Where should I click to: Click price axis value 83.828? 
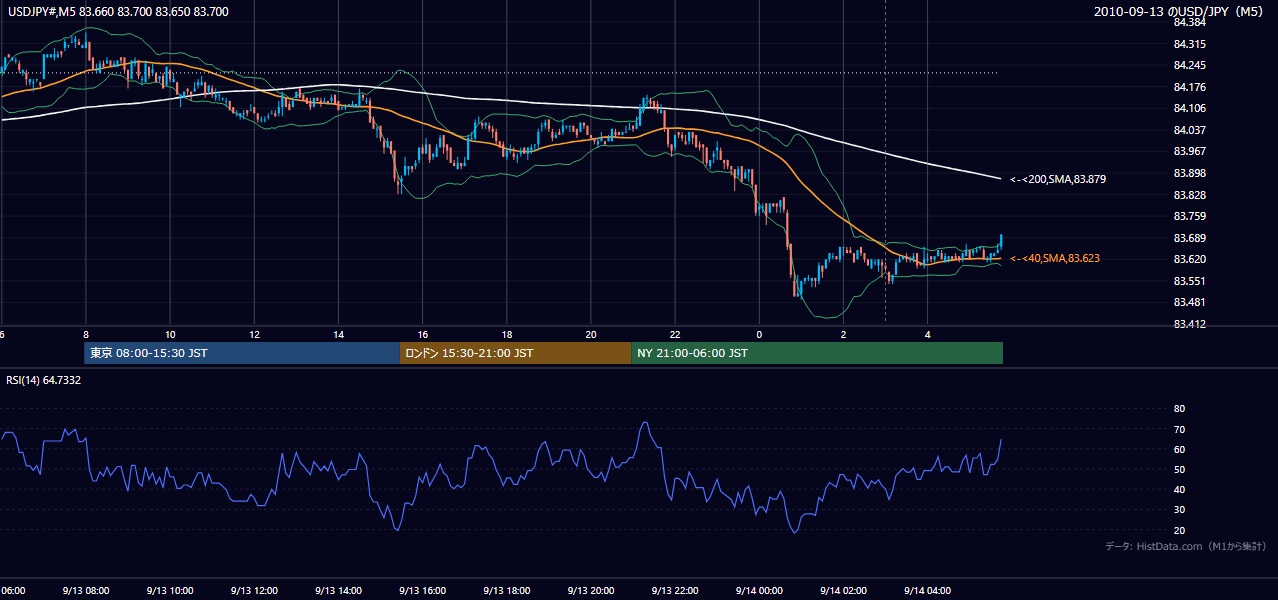pos(1189,194)
